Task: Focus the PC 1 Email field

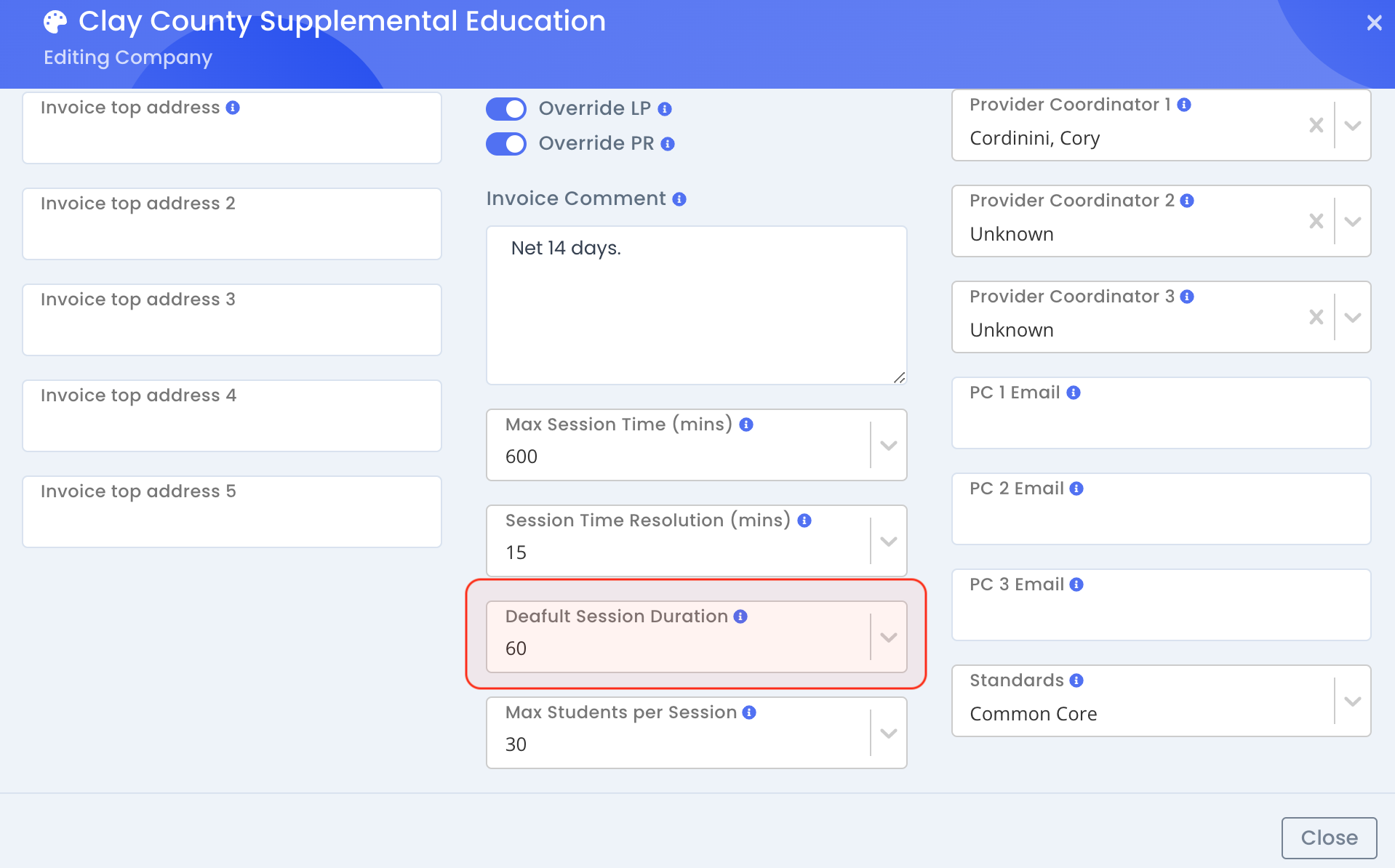Action: tap(1162, 413)
